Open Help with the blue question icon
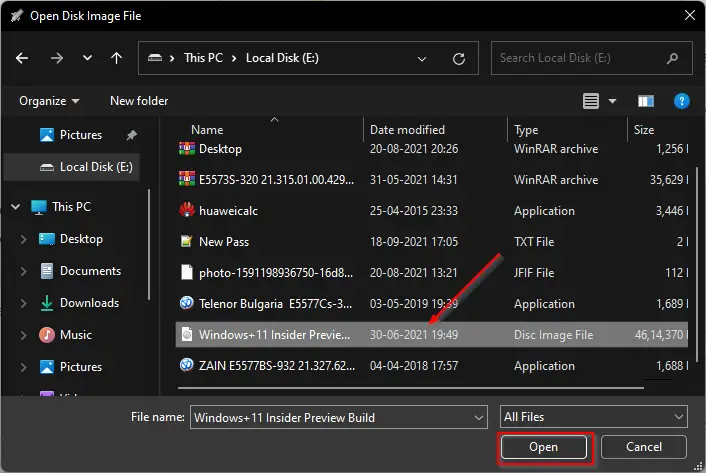The image size is (706, 473). tap(682, 101)
